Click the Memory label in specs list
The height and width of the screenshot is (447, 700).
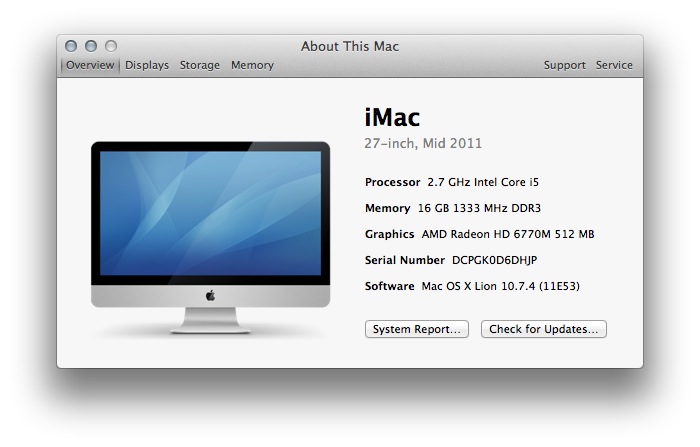pos(388,208)
